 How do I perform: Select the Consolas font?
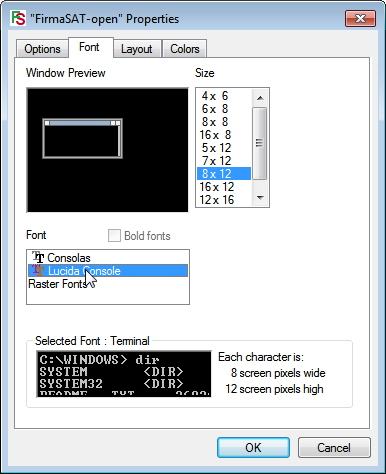click(x=108, y=258)
